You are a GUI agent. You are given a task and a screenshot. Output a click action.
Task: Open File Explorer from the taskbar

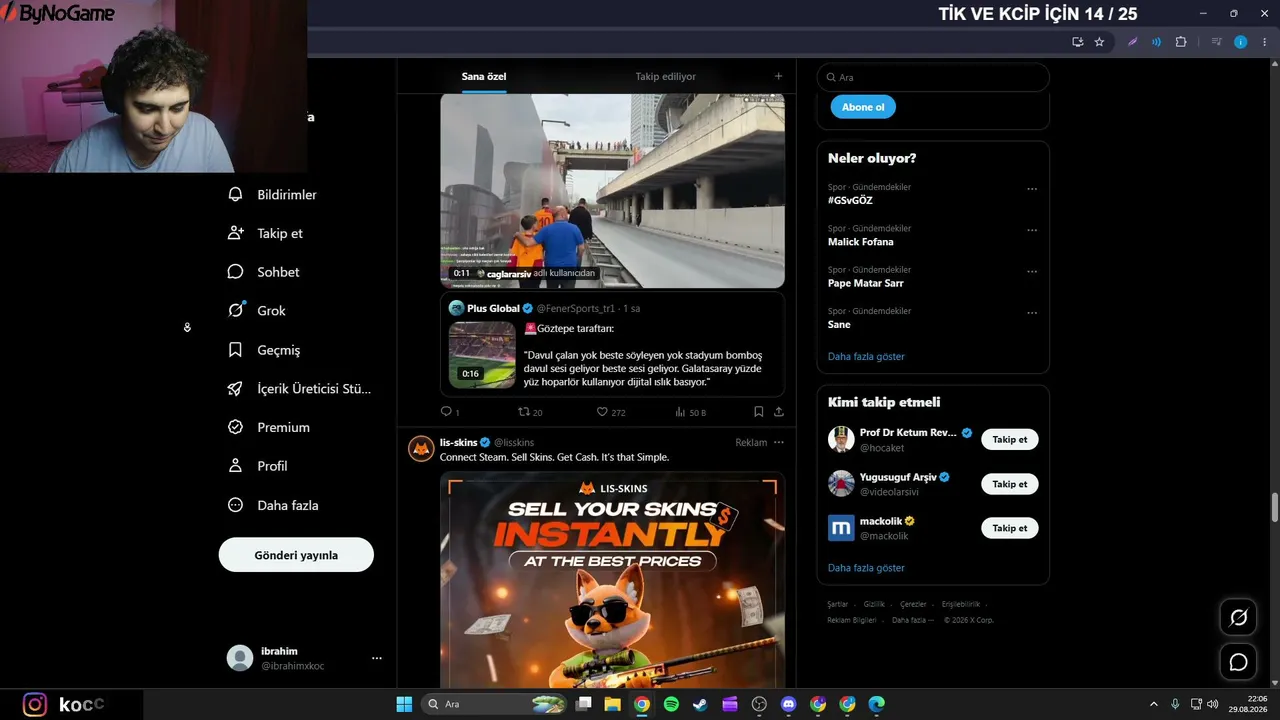point(612,704)
